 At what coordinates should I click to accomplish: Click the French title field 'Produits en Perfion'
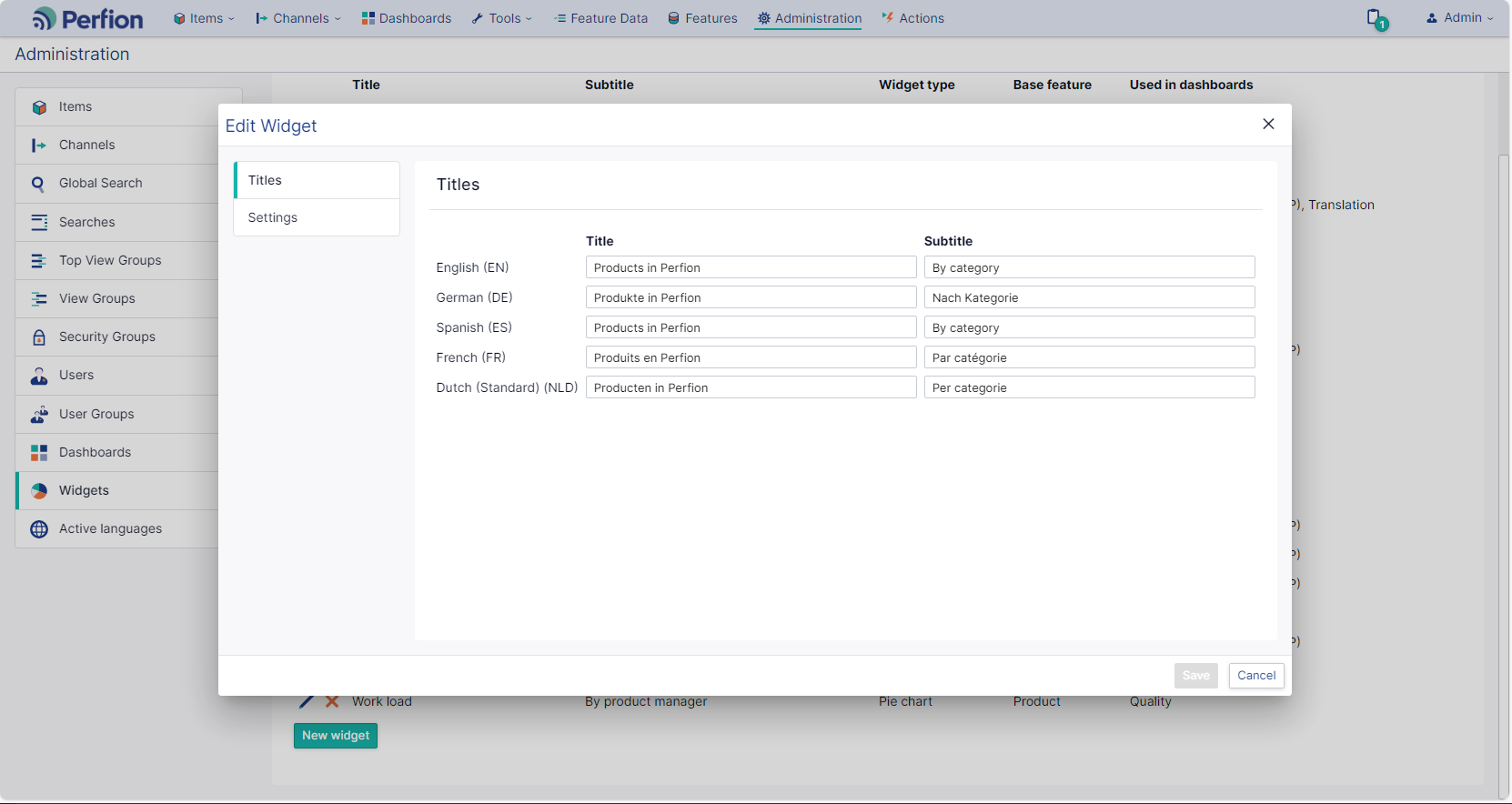[751, 357]
